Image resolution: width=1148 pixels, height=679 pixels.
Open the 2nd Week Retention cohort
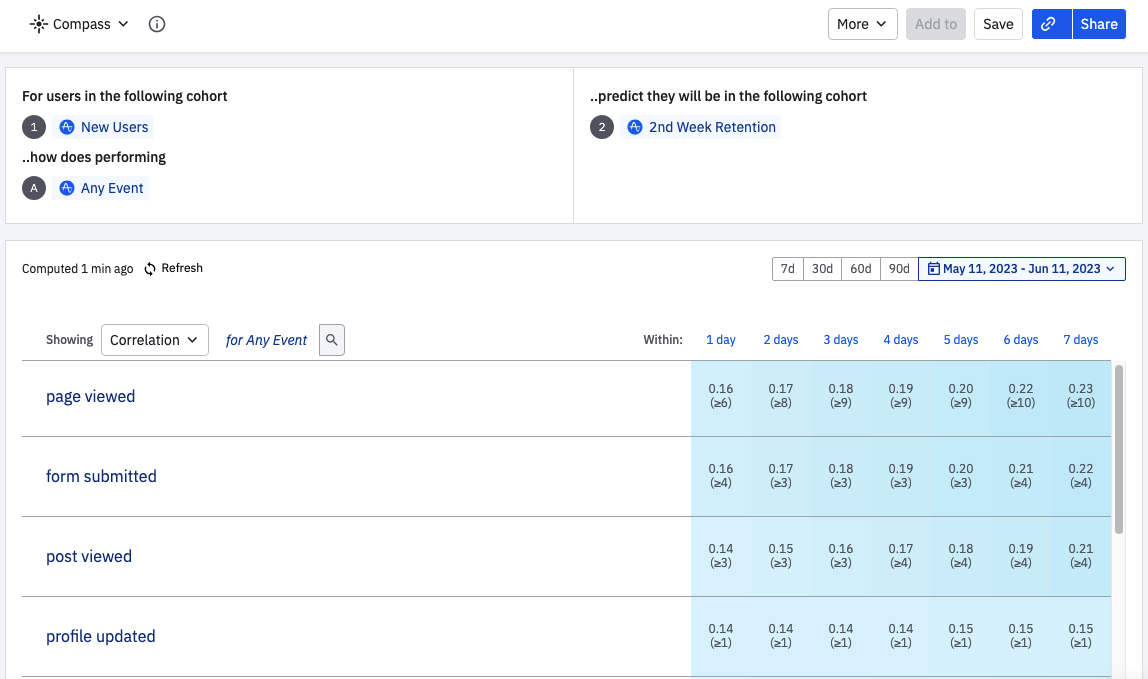click(701, 127)
